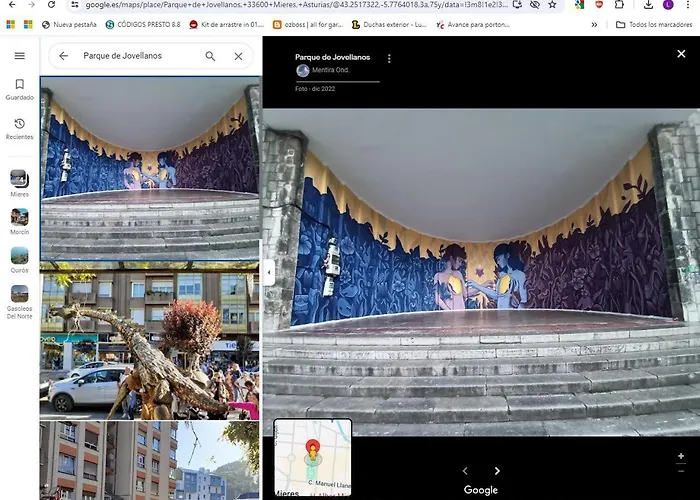The height and width of the screenshot is (500, 700).
Task: Collapse the side panel
Action: pos(267,271)
